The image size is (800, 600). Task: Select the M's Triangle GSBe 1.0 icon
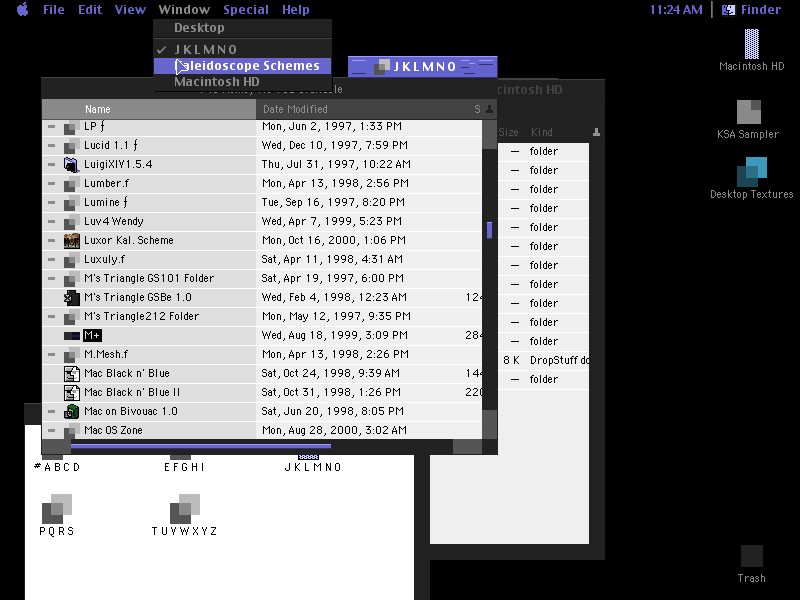71,298
